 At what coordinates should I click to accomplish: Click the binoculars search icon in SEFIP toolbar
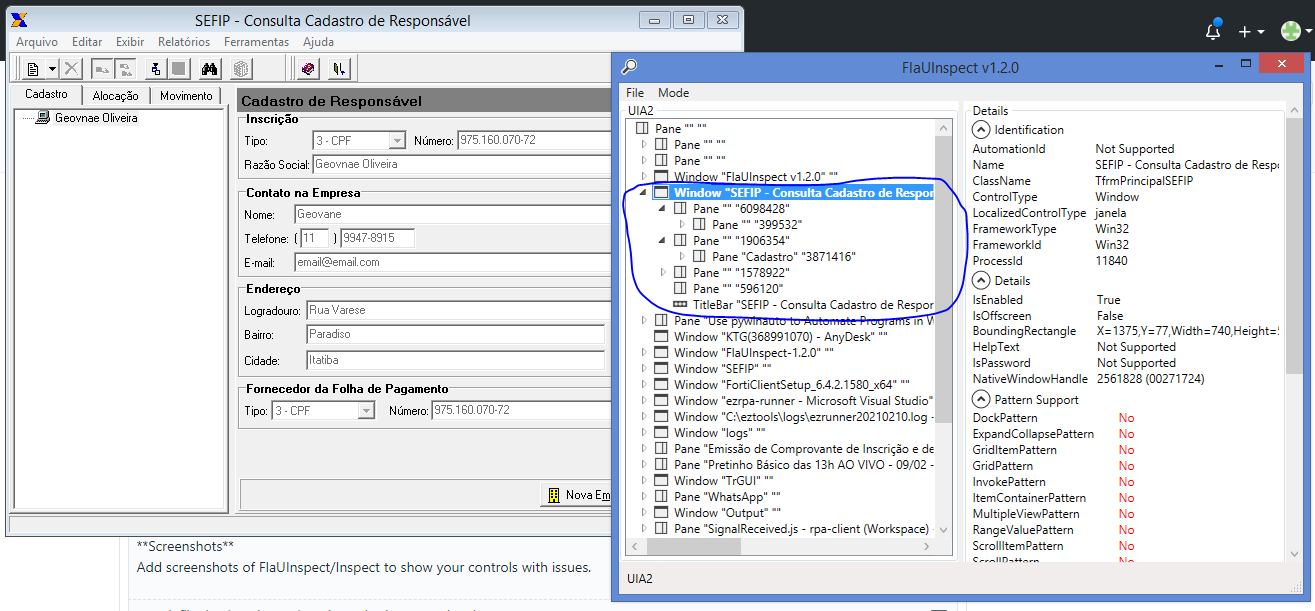[210, 69]
